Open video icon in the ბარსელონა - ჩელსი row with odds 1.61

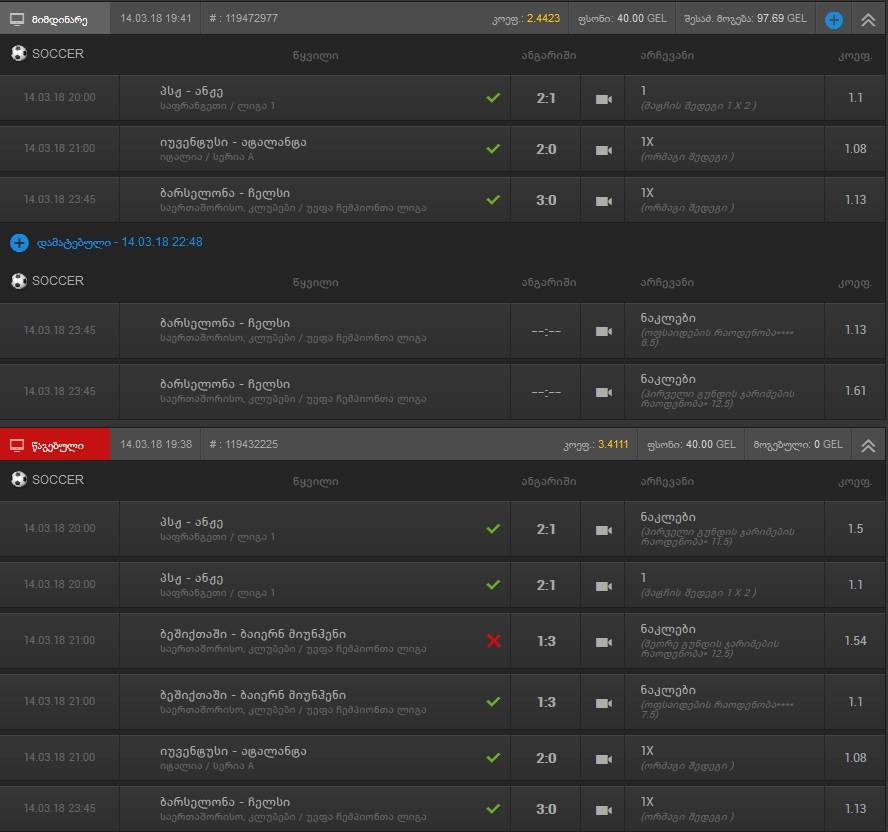pos(604,392)
